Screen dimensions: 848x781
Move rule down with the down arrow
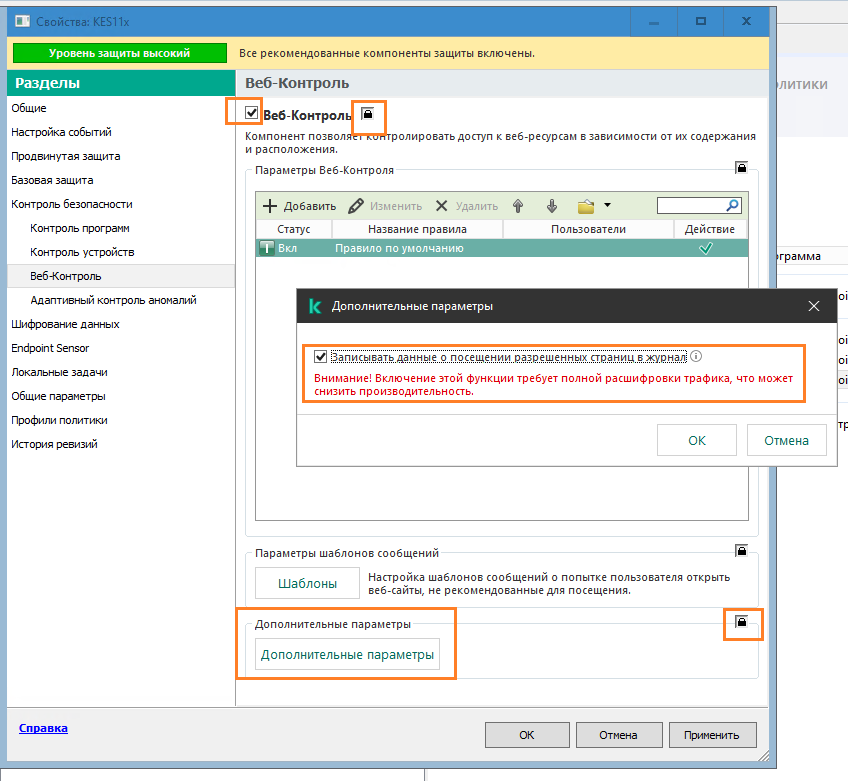552,206
